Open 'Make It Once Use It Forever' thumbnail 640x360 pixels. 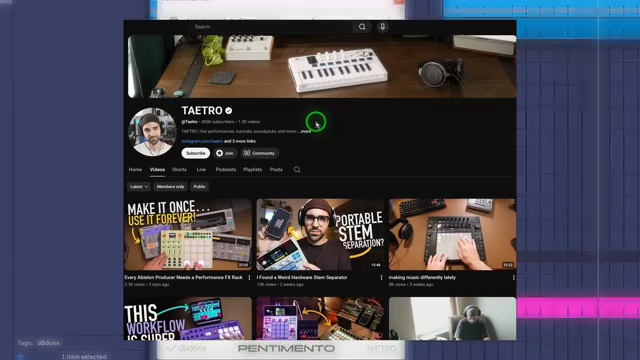[188, 234]
